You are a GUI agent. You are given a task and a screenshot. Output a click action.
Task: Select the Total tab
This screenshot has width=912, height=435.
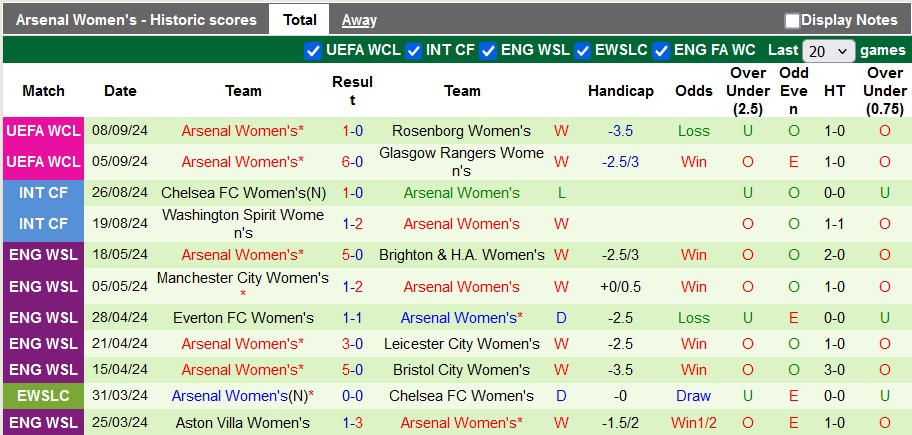pos(299,19)
